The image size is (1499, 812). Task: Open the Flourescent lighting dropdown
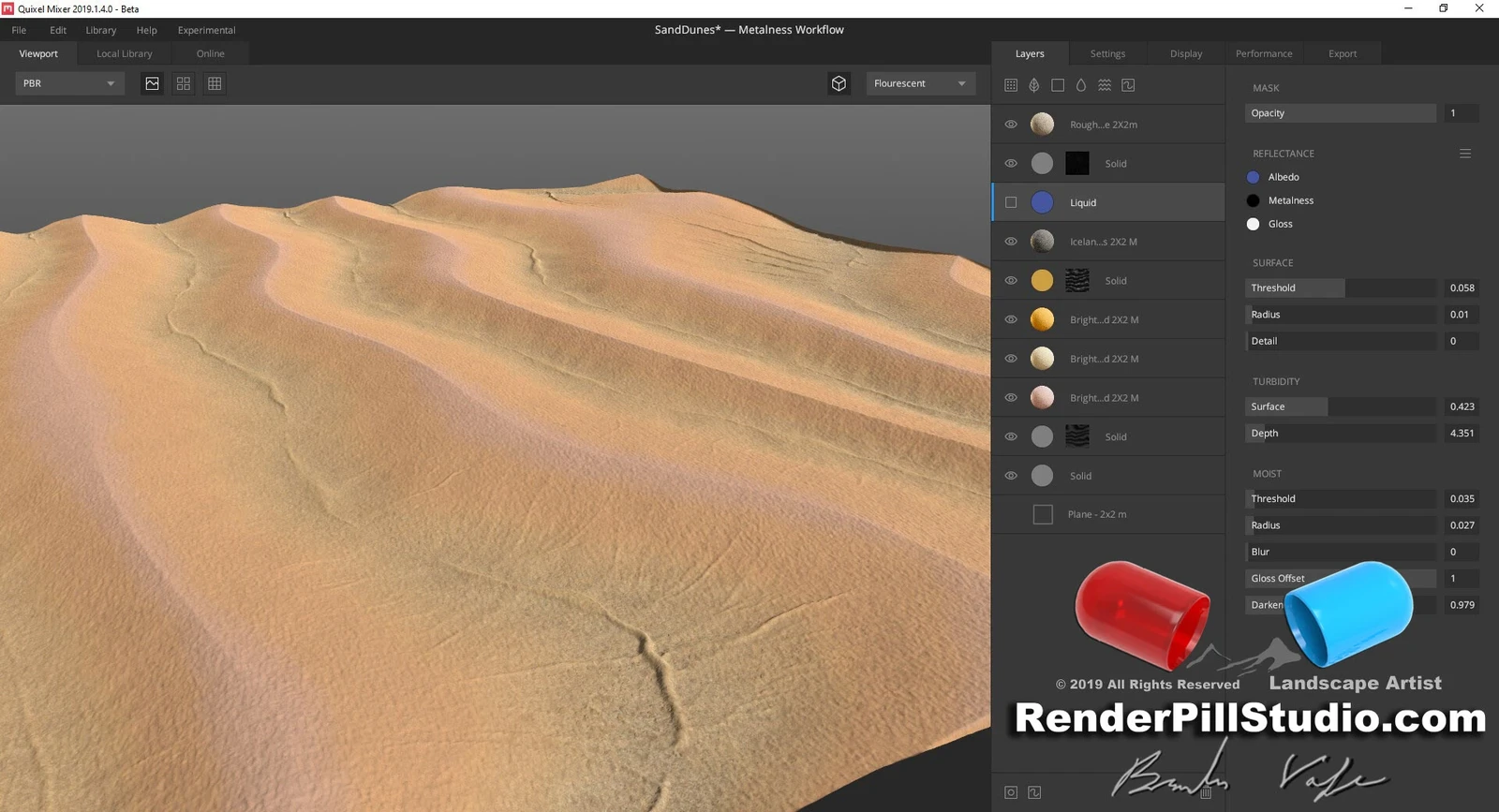921,83
